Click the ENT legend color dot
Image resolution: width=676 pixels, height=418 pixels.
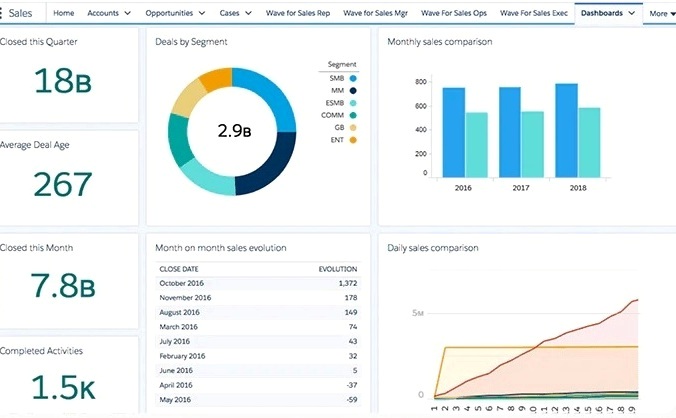click(x=353, y=140)
